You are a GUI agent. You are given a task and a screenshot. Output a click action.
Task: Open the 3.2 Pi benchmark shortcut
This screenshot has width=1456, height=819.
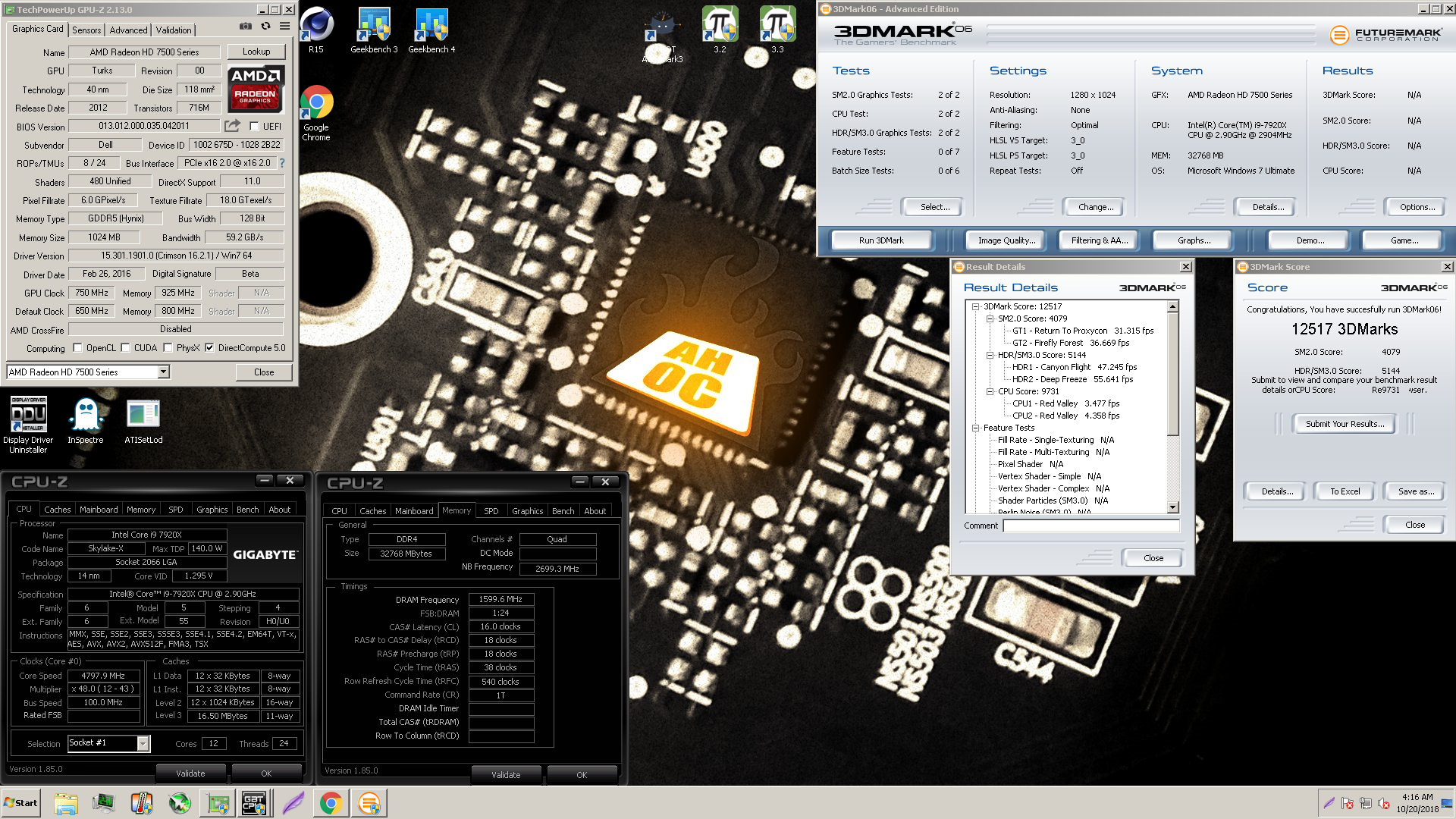pos(720,30)
